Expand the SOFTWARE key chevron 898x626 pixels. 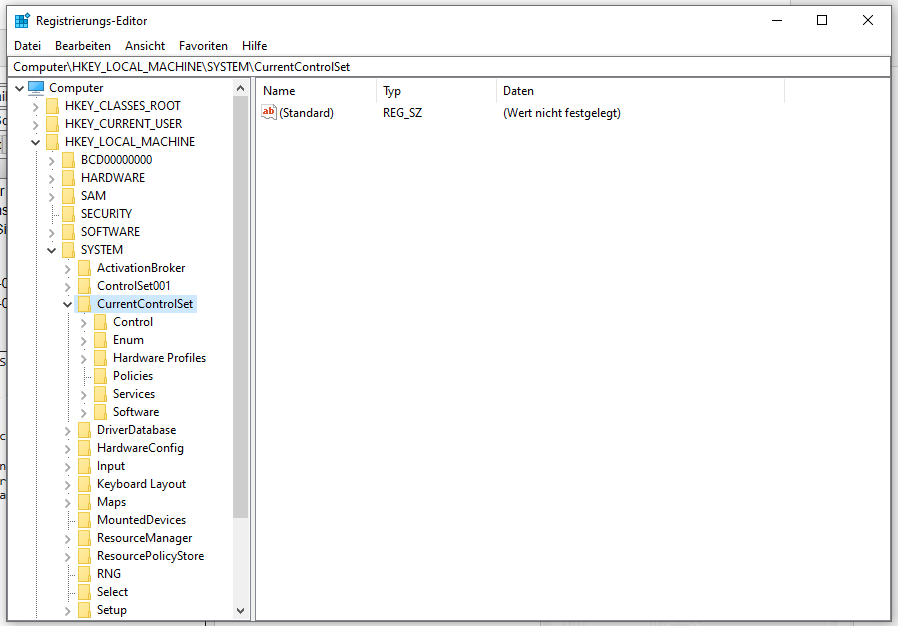coord(52,233)
